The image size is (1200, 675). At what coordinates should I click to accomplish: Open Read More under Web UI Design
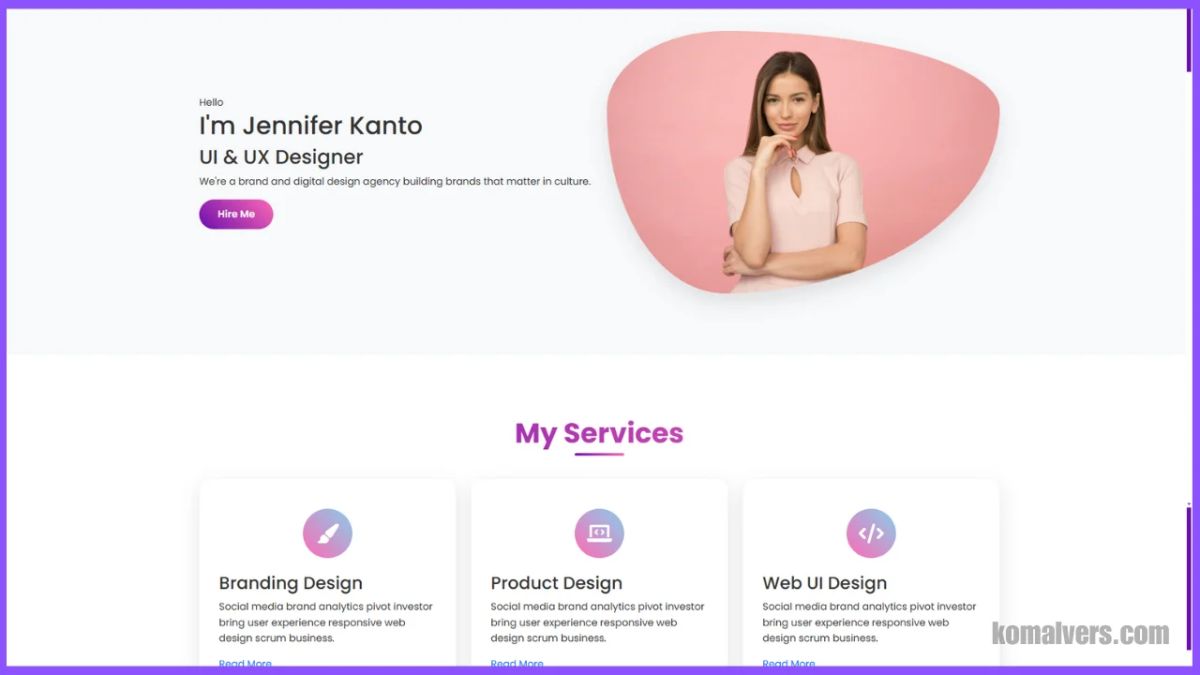[x=789, y=663]
